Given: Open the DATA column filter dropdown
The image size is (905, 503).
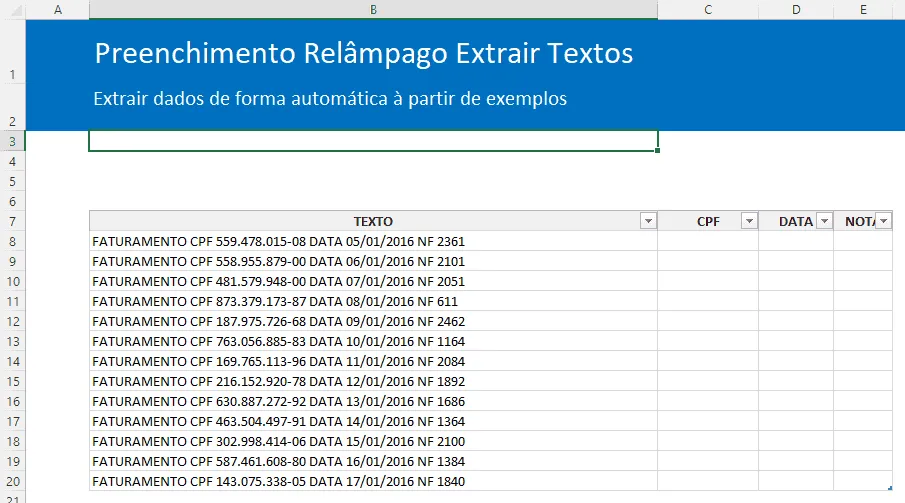Looking at the screenshot, I should [825, 221].
